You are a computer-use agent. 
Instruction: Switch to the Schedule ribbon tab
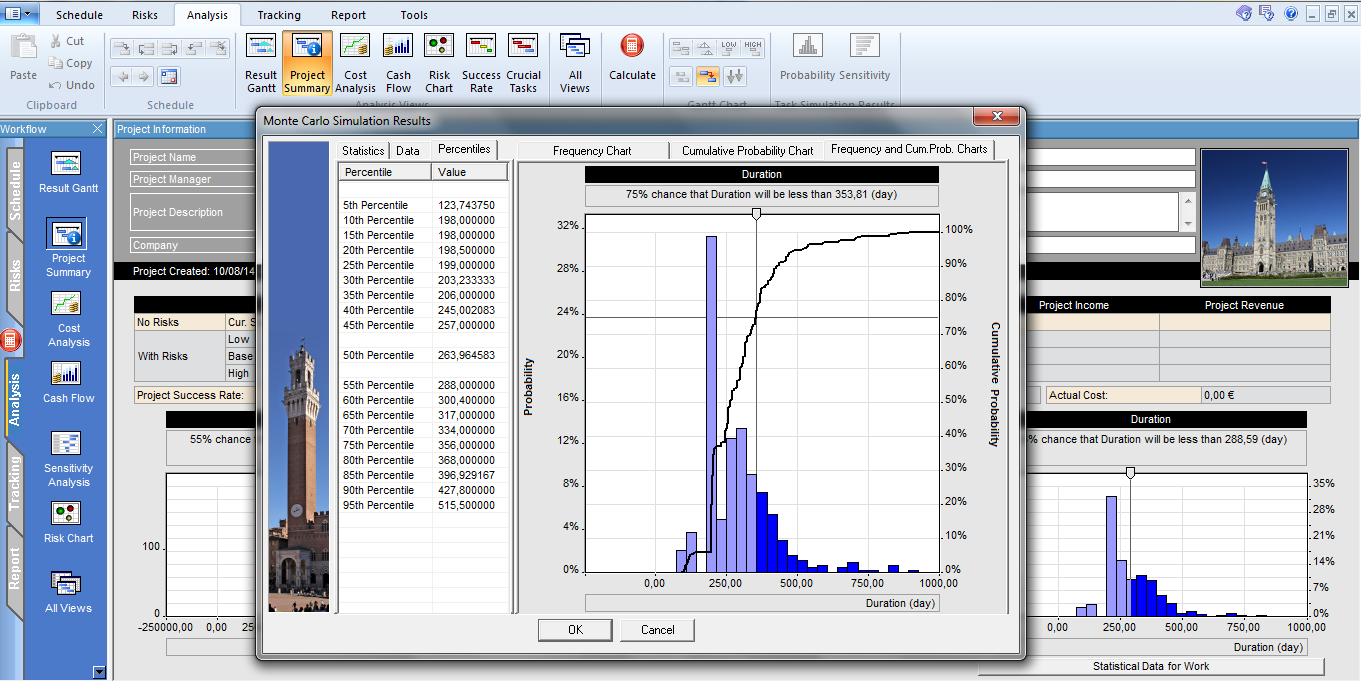pos(79,15)
